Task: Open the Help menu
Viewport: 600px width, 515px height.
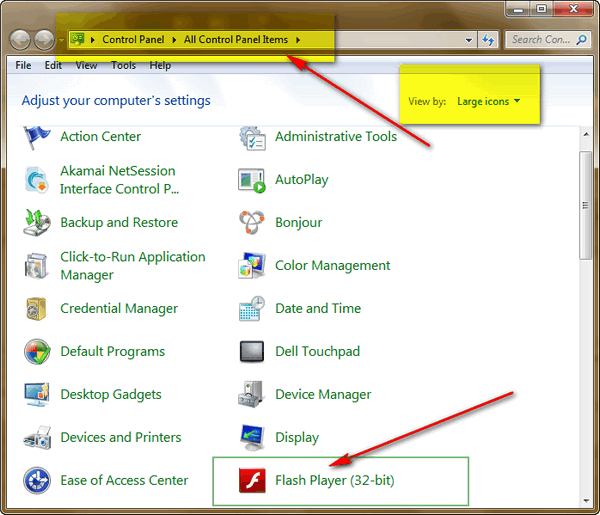Action: [x=160, y=65]
